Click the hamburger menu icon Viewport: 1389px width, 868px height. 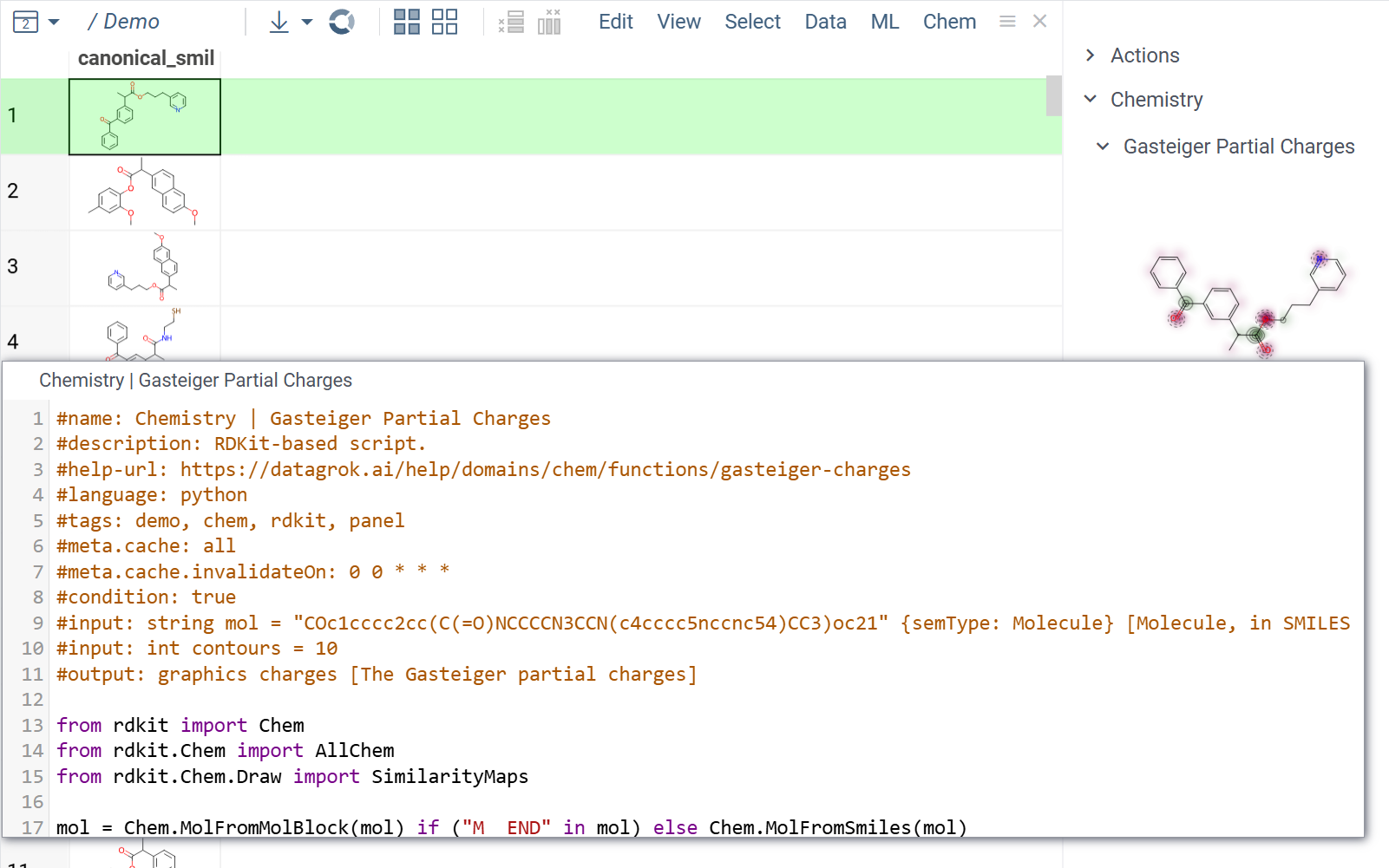click(x=1007, y=22)
